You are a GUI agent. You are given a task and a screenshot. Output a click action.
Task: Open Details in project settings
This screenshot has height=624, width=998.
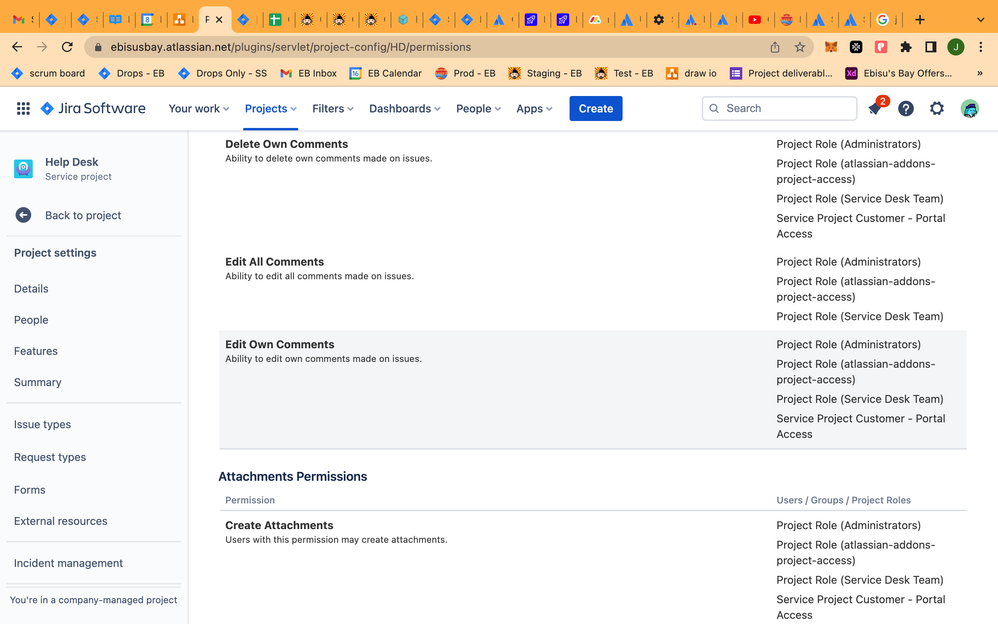coord(31,288)
